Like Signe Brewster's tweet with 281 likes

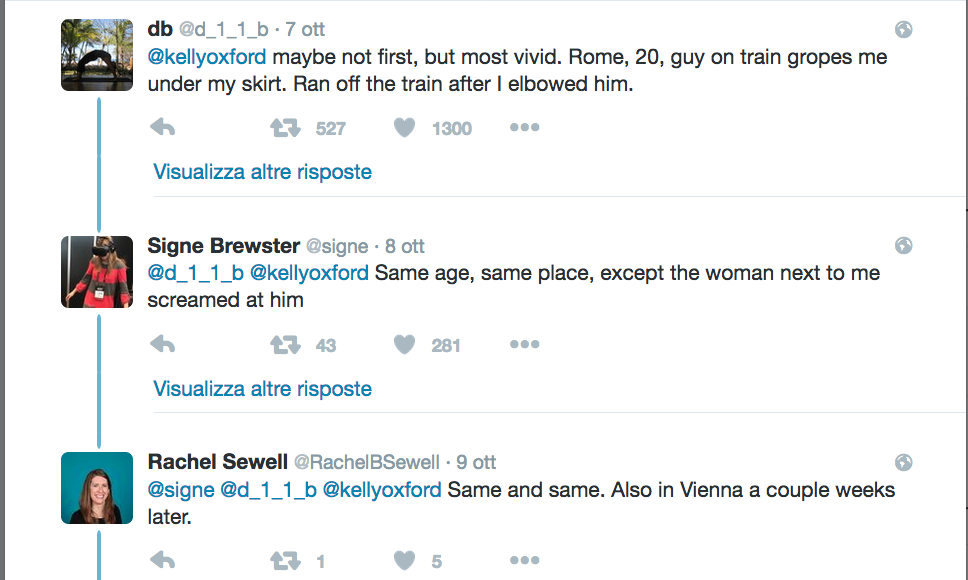[x=404, y=345]
